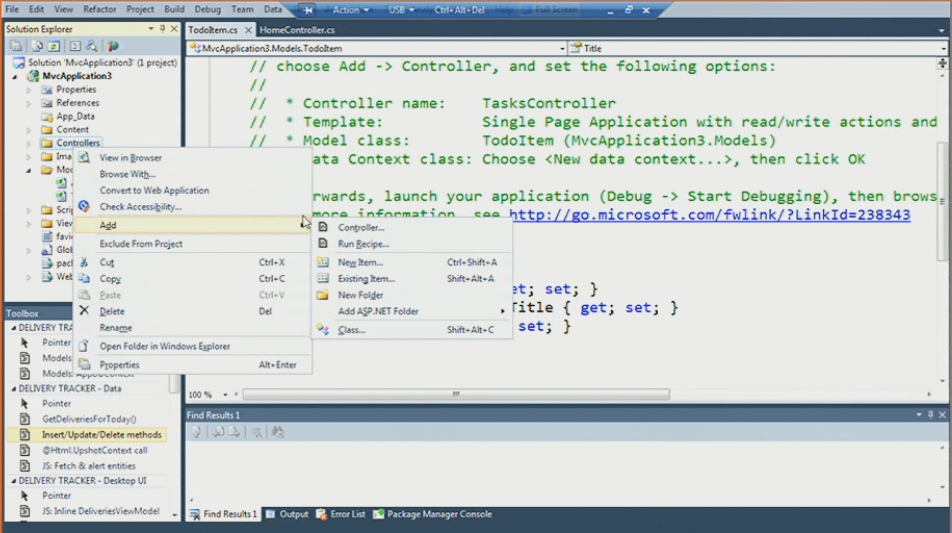Open the Build menu

pos(174,9)
